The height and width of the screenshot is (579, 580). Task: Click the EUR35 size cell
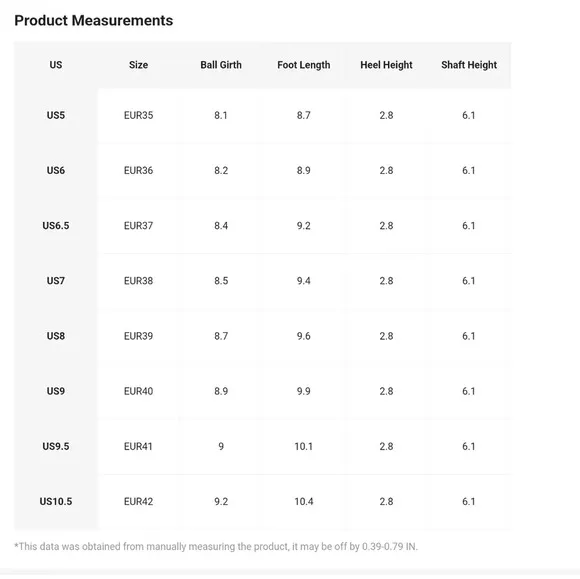pyautogui.click(x=138, y=115)
